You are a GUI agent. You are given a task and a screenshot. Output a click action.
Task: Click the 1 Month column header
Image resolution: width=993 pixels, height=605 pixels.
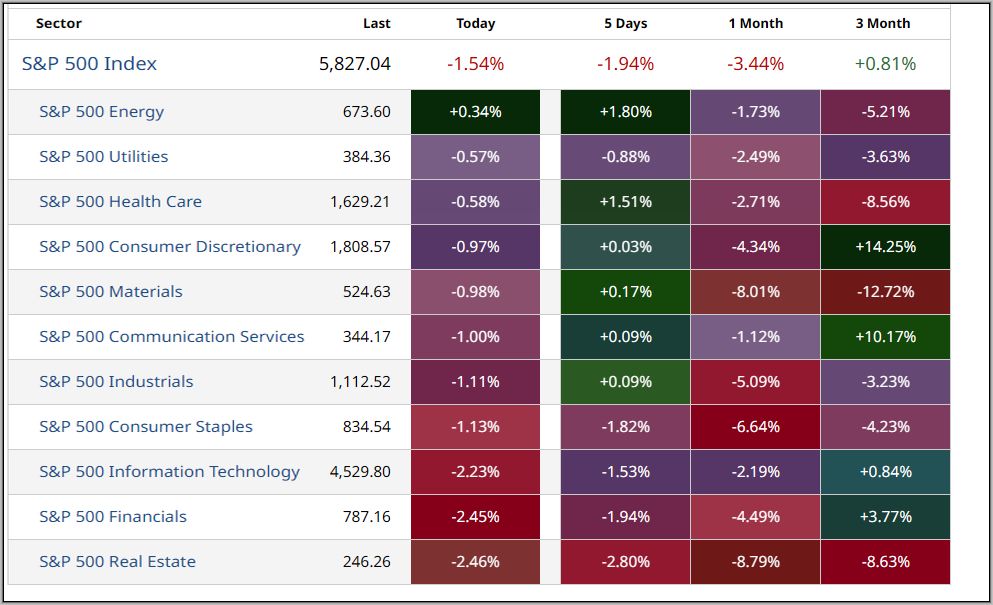pos(755,23)
